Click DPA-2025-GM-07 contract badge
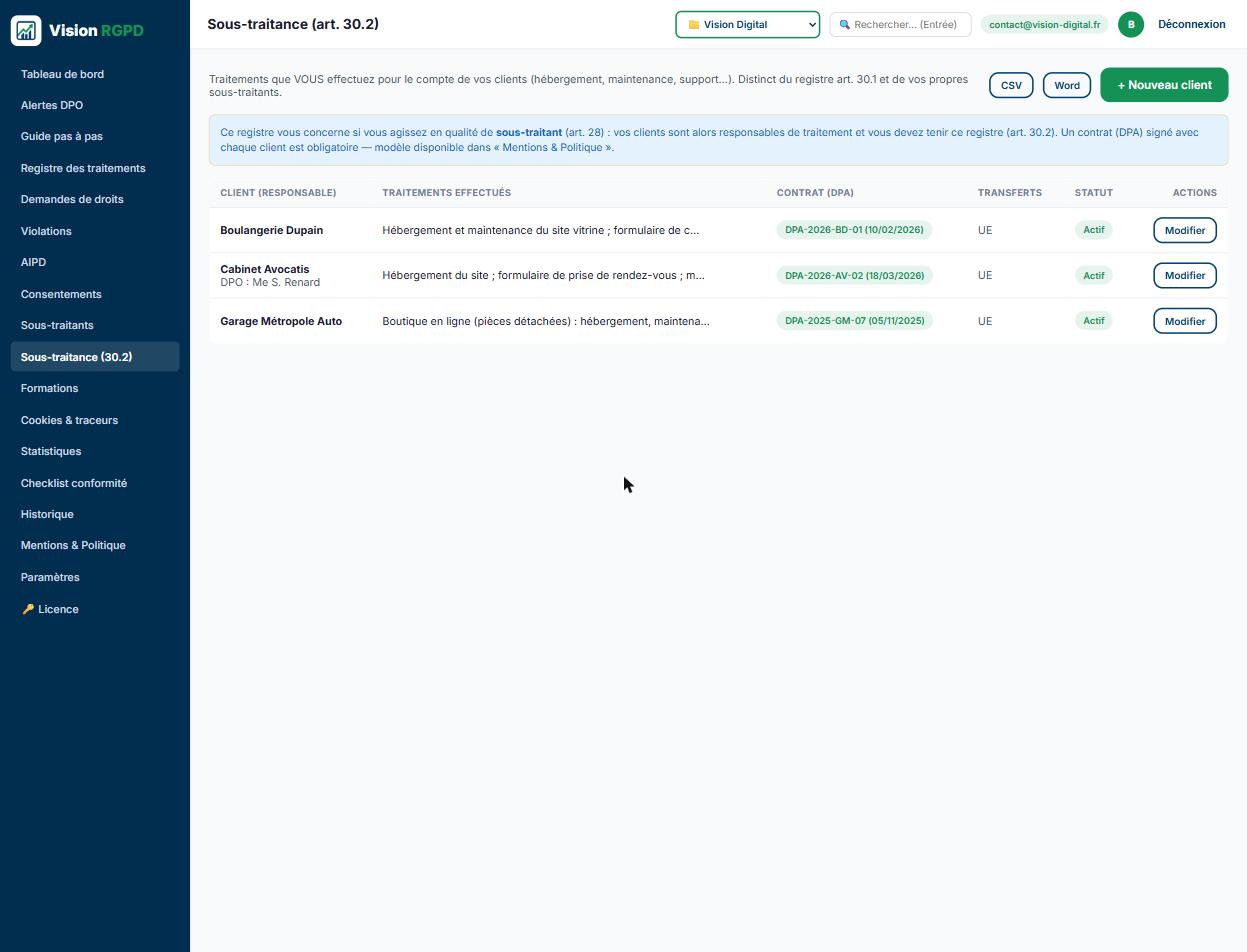1247x952 pixels. coord(855,321)
